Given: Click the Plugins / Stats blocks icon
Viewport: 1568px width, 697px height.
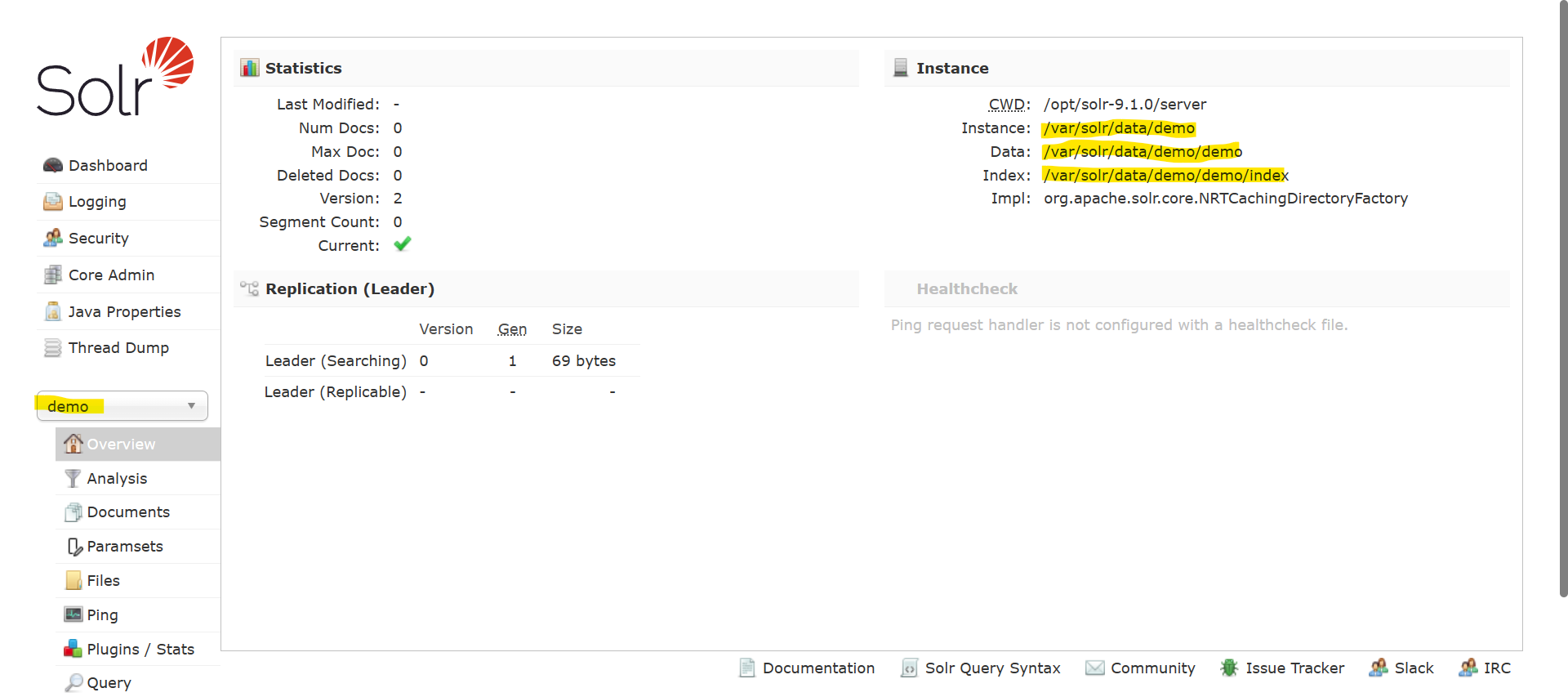Looking at the screenshot, I should point(73,649).
